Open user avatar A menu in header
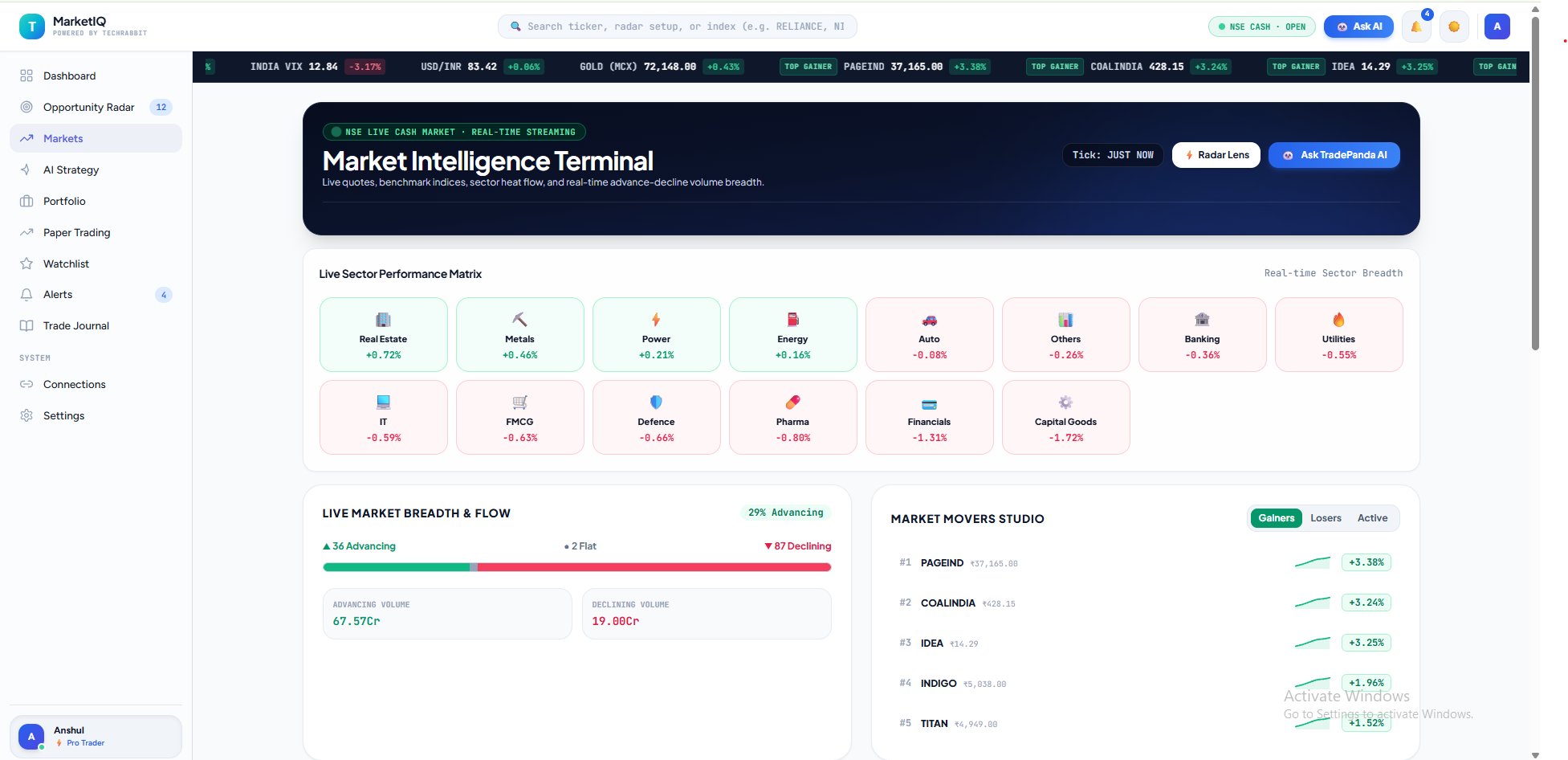The height and width of the screenshot is (760, 1568). pyautogui.click(x=1497, y=27)
